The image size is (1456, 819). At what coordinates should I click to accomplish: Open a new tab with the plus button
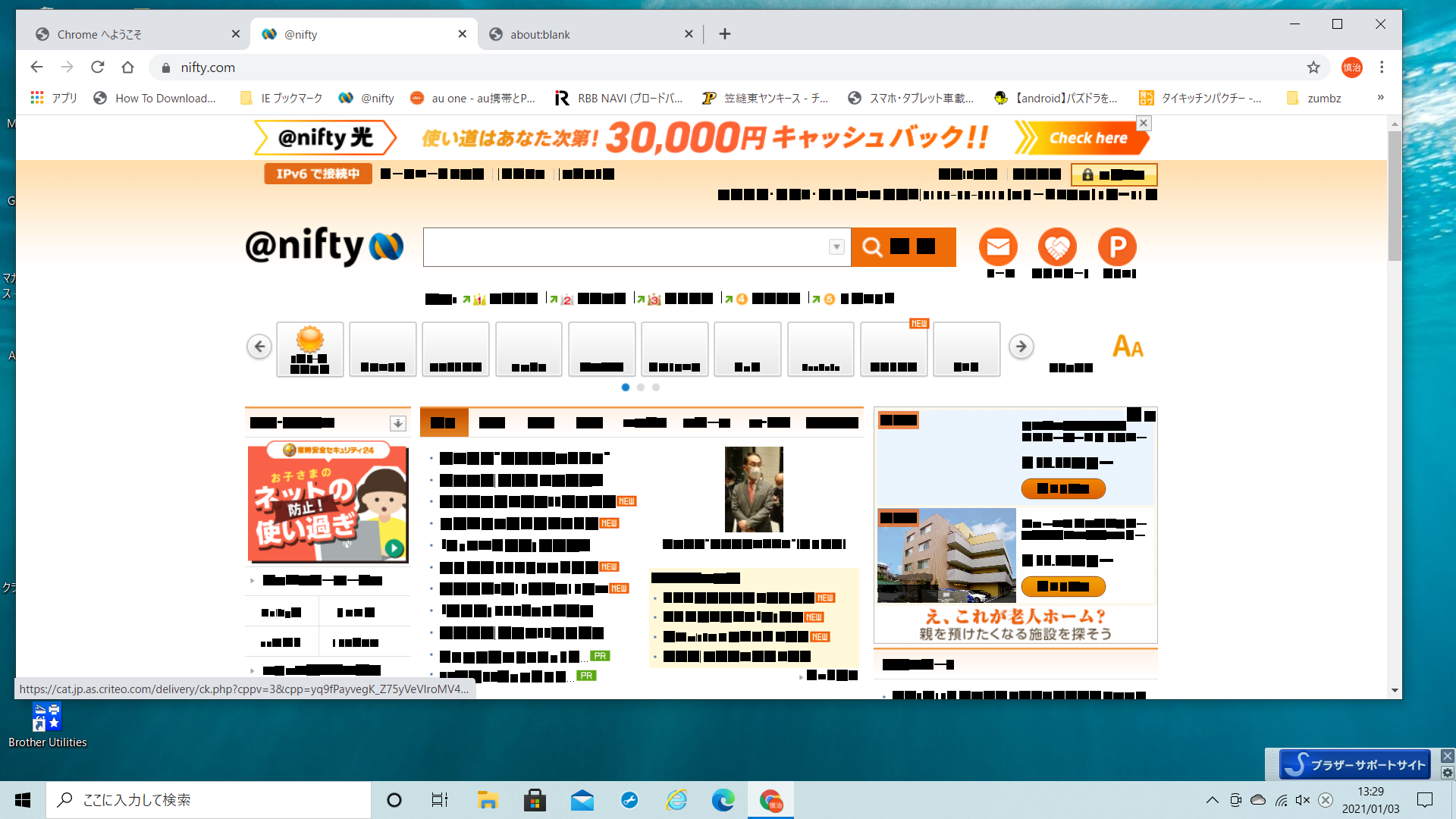724,34
